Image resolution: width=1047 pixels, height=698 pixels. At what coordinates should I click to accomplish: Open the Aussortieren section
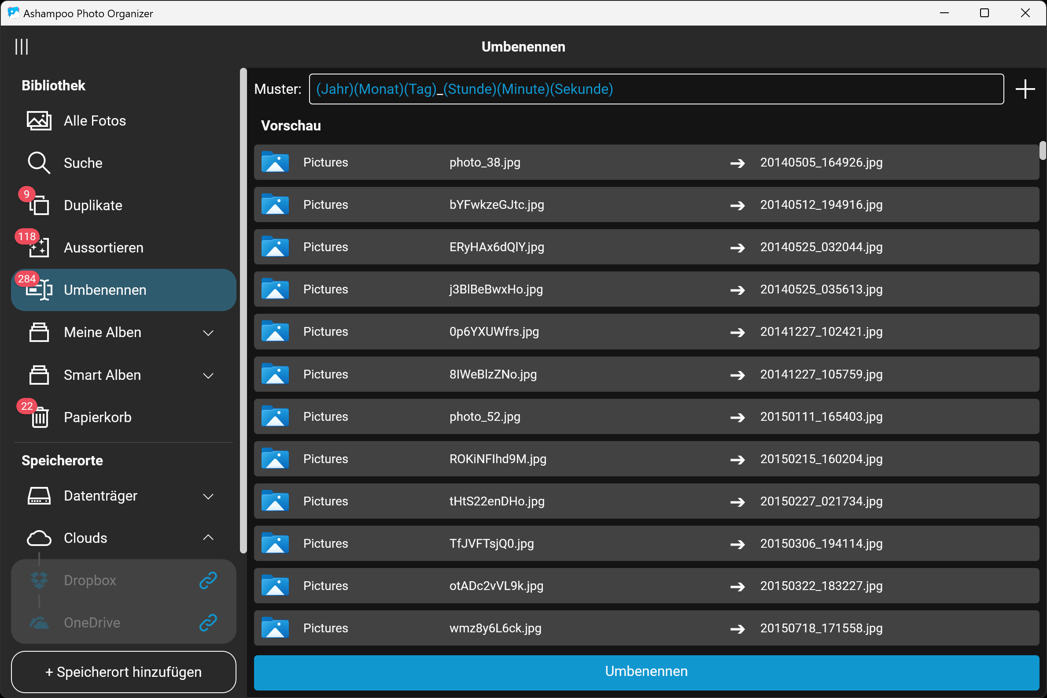(x=124, y=248)
